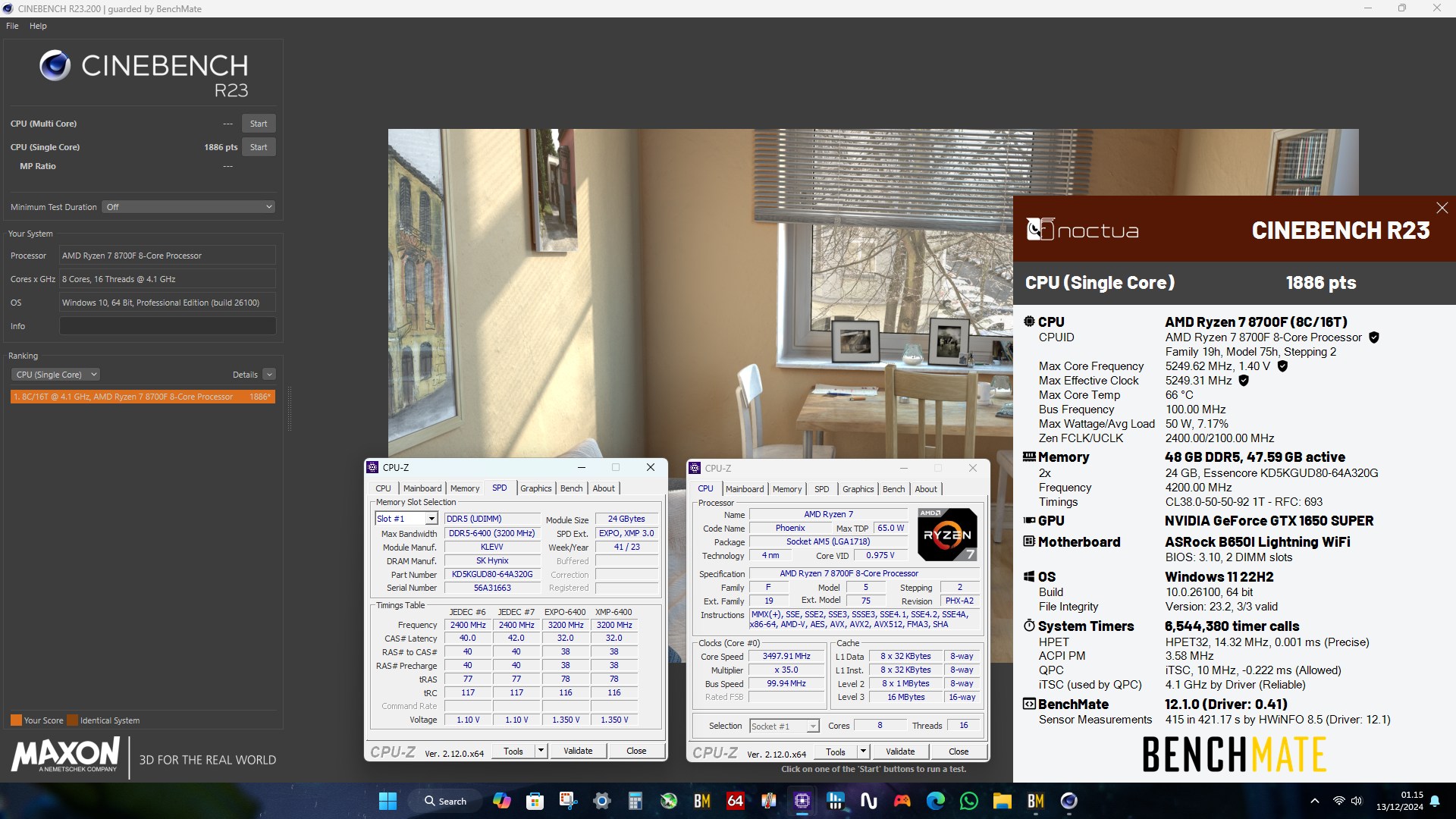Open clock and date in taskbar
This screenshot has height=819, width=1456.
click(1399, 801)
